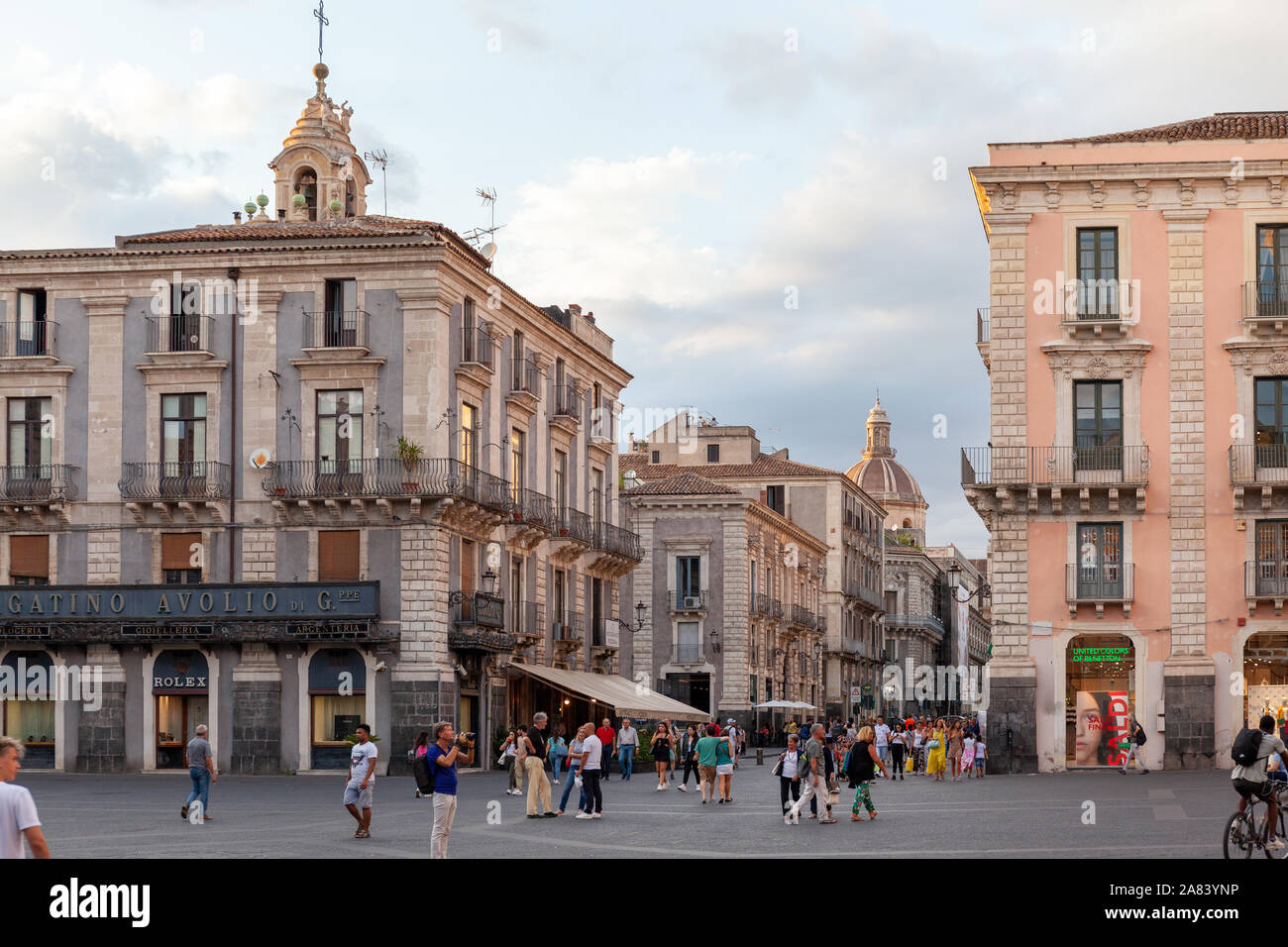Click the GIOIELLERIA sign plaque
Screen dimensions: 1288x947
point(167,629)
